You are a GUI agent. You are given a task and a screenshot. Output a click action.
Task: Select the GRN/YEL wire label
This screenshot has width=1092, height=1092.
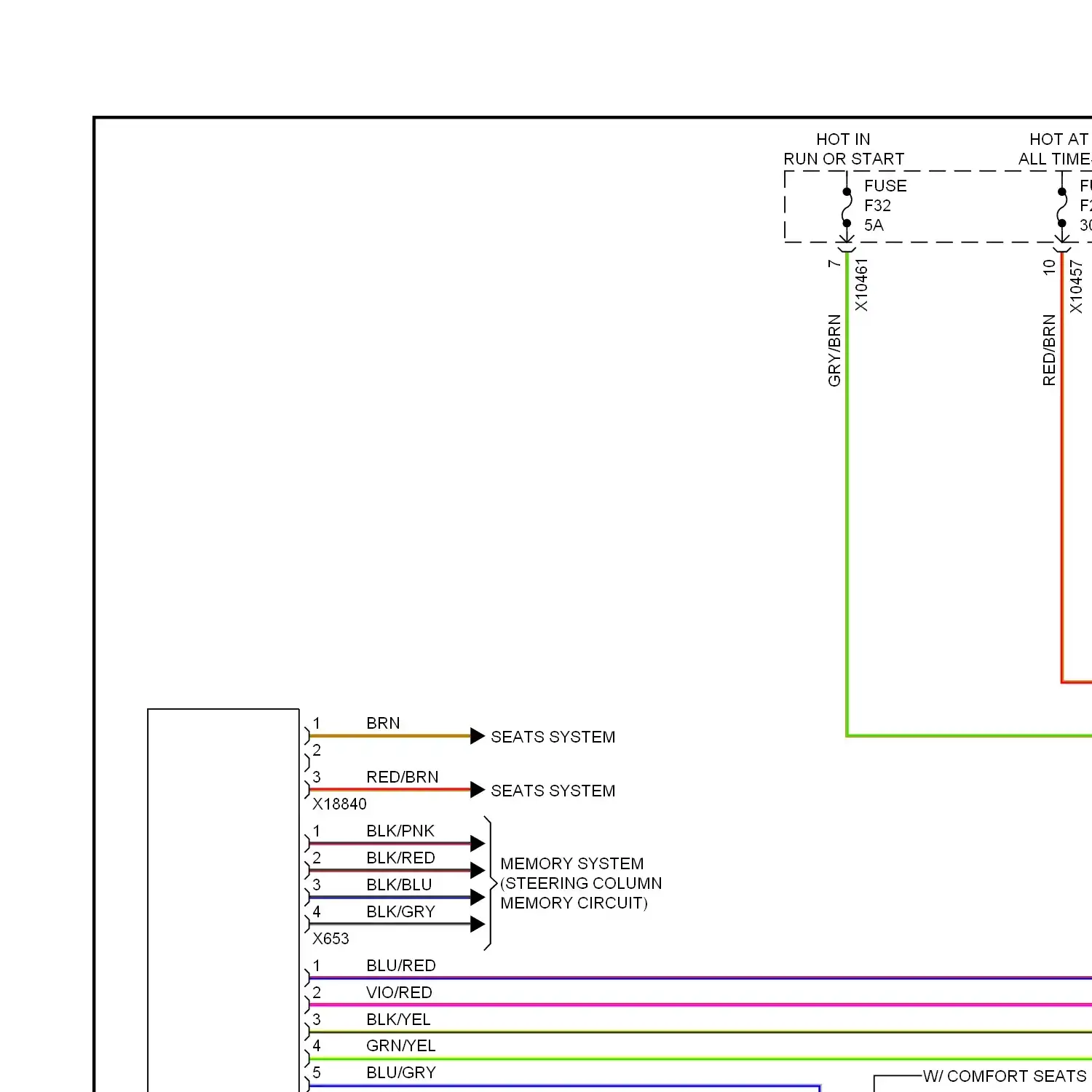401,1045
